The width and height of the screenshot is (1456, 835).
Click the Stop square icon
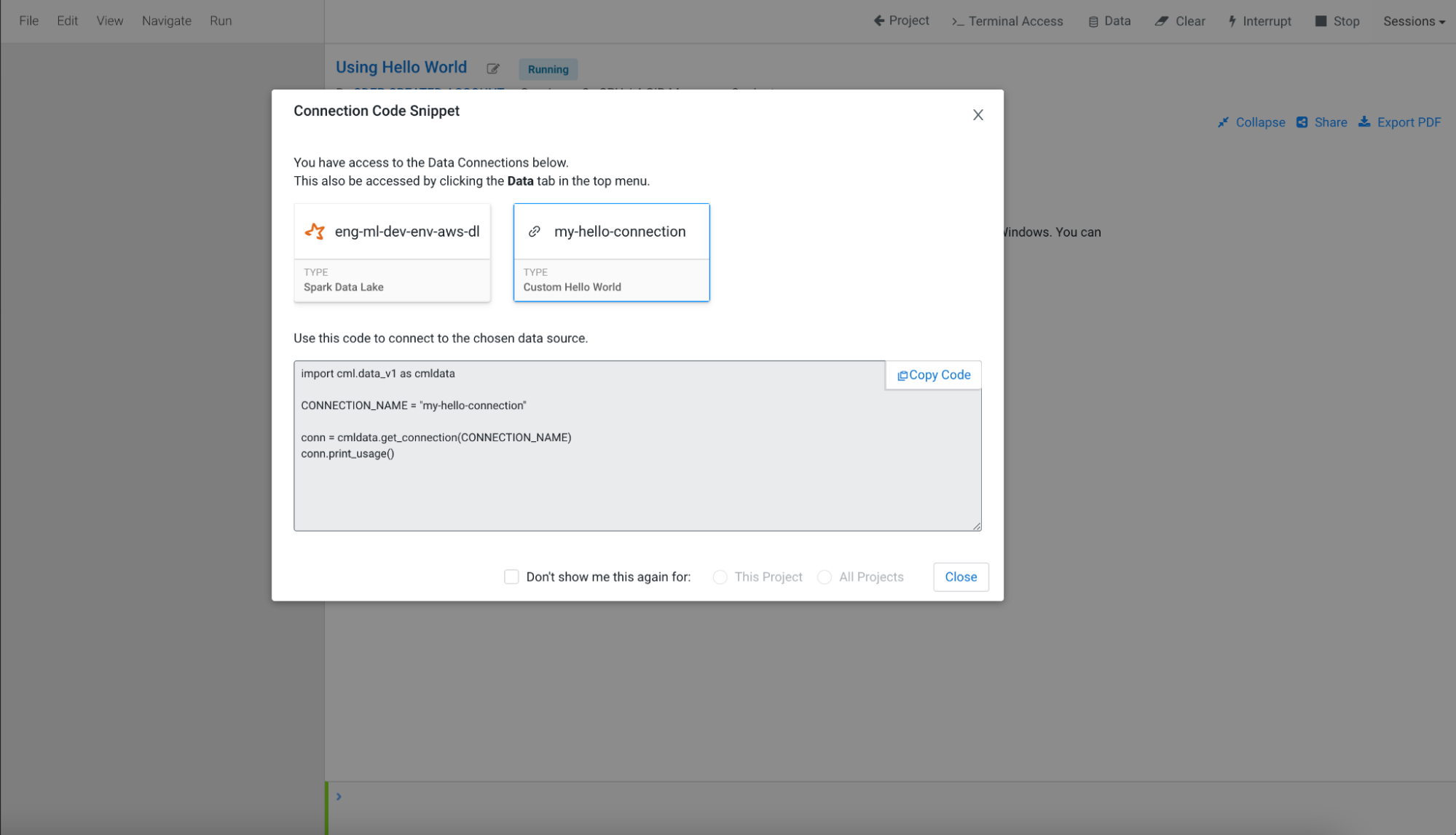(1321, 21)
